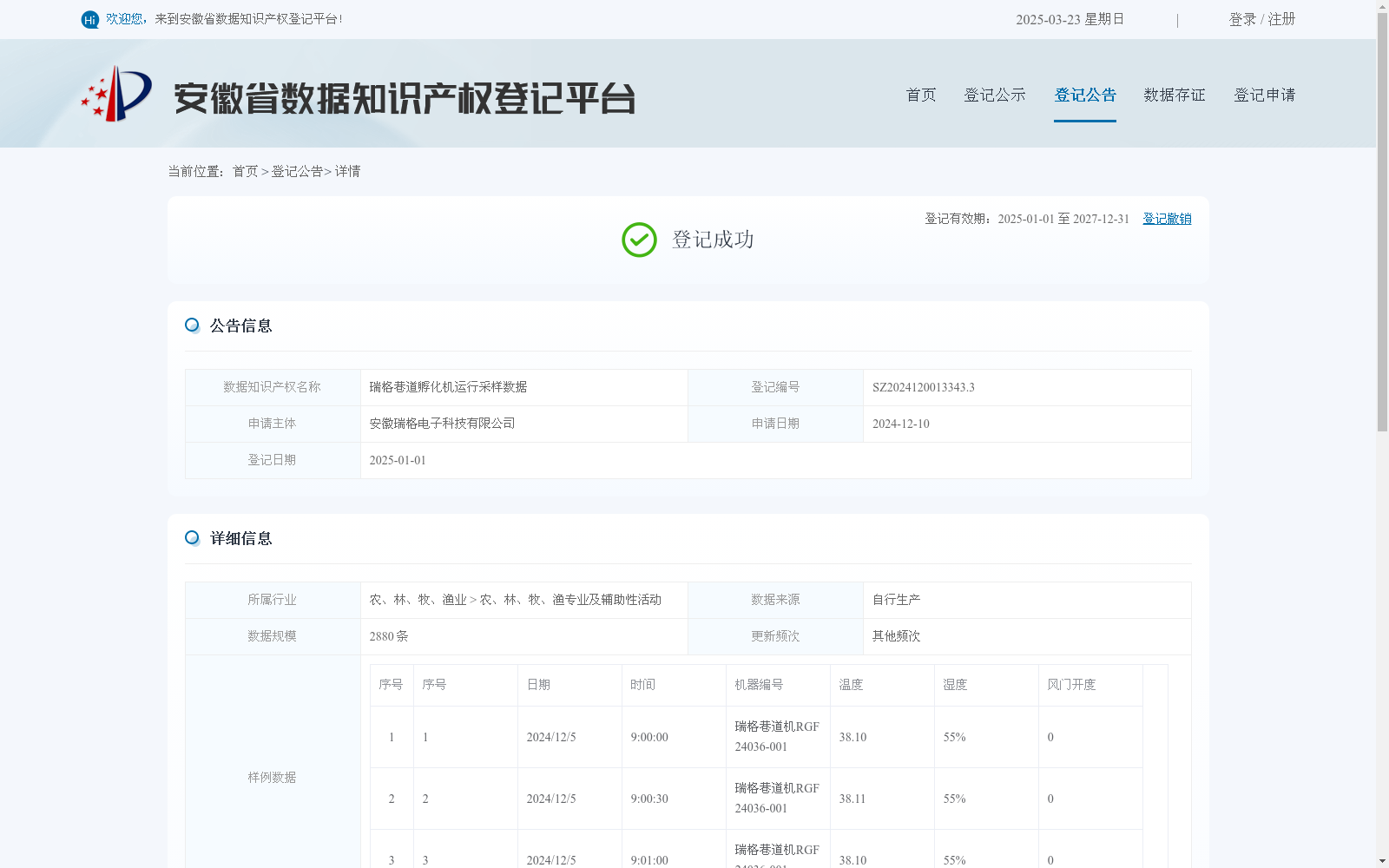
Task: Click applicant 安徽瑞格电子科技有限公司
Action: [x=442, y=424]
